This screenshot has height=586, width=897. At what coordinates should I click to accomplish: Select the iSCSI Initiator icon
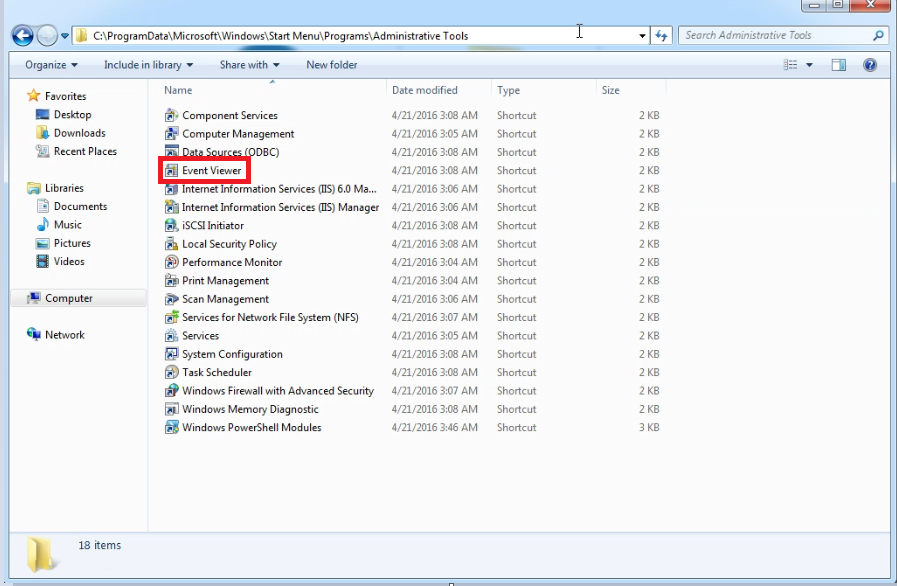171,225
